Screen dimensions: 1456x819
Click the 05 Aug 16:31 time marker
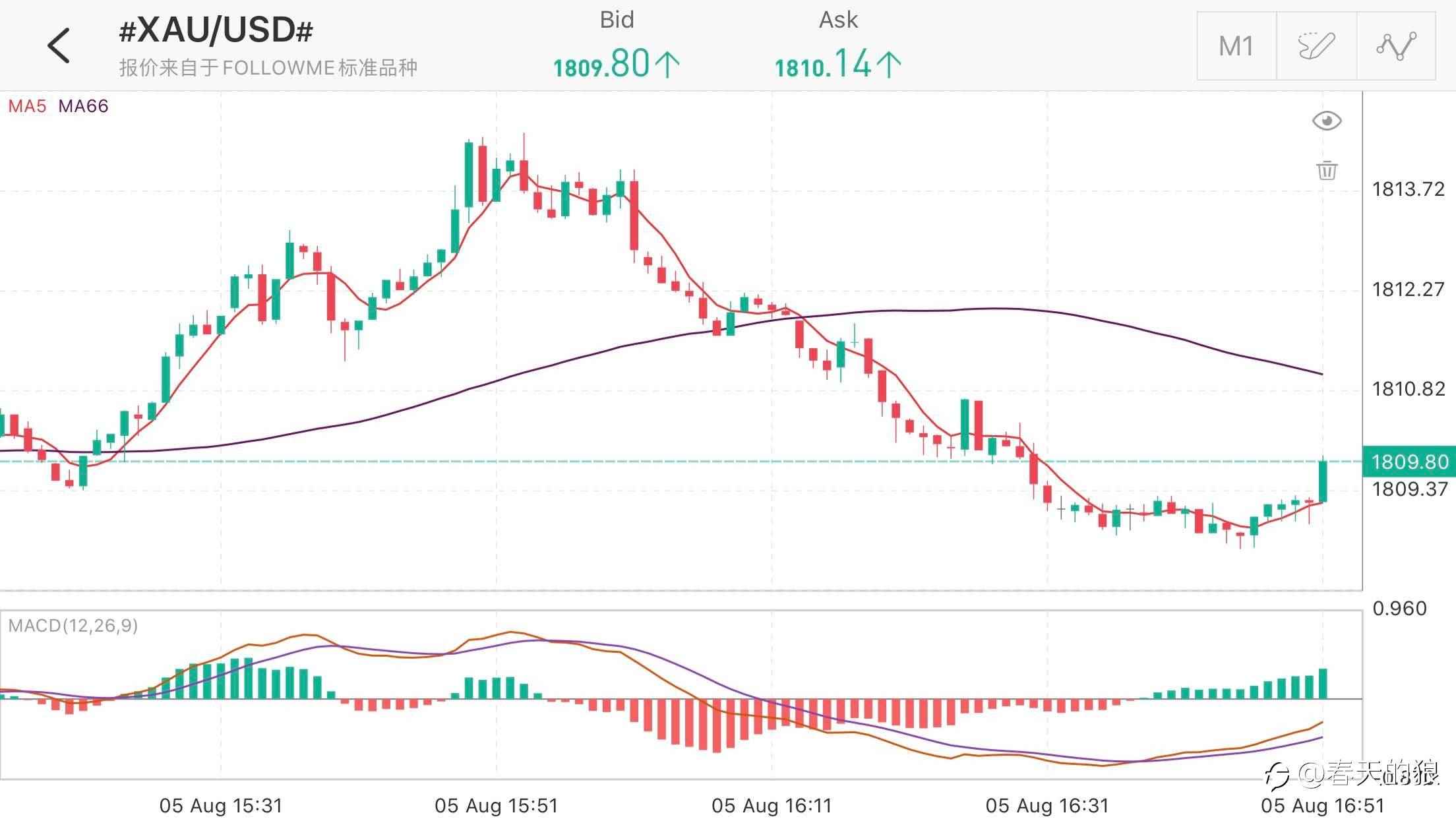(1047, 805)
